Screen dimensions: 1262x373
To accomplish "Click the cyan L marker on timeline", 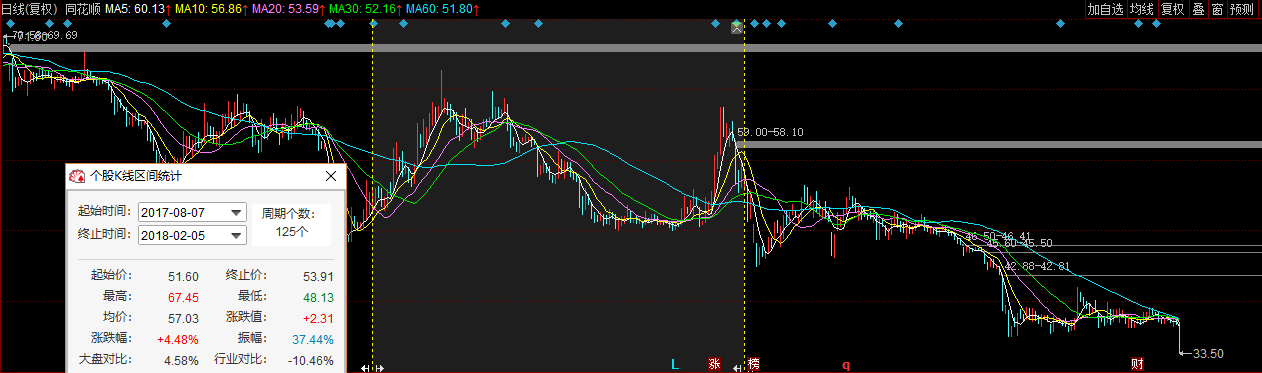I will pyautogui.click(x=675, y=364).
